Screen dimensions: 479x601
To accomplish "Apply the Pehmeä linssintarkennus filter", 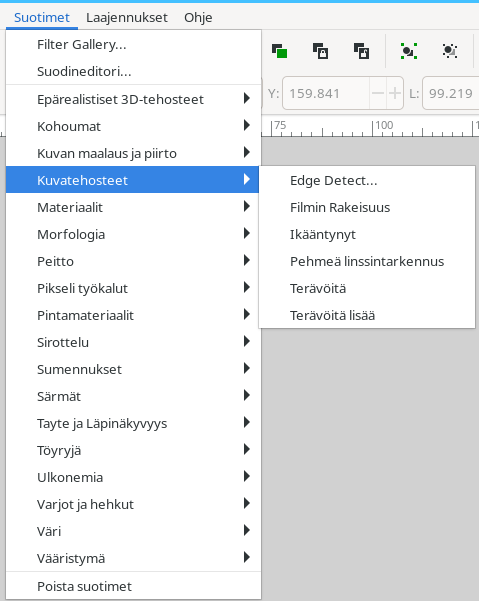I will click(367, 261).
